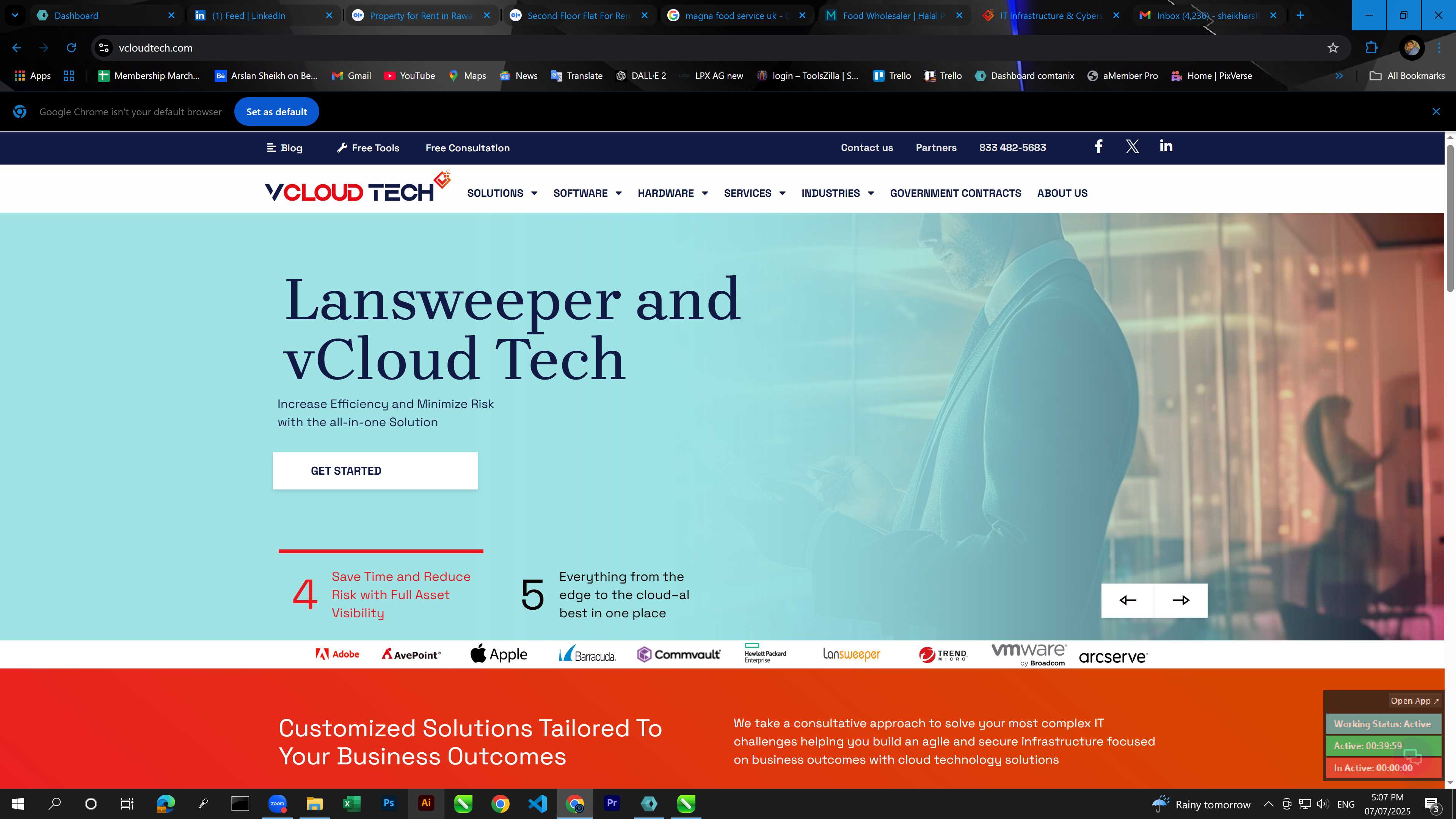Open the Facebook social icon
Image resolution: width=1456 pixels, height=819 pixels.
1098,147
